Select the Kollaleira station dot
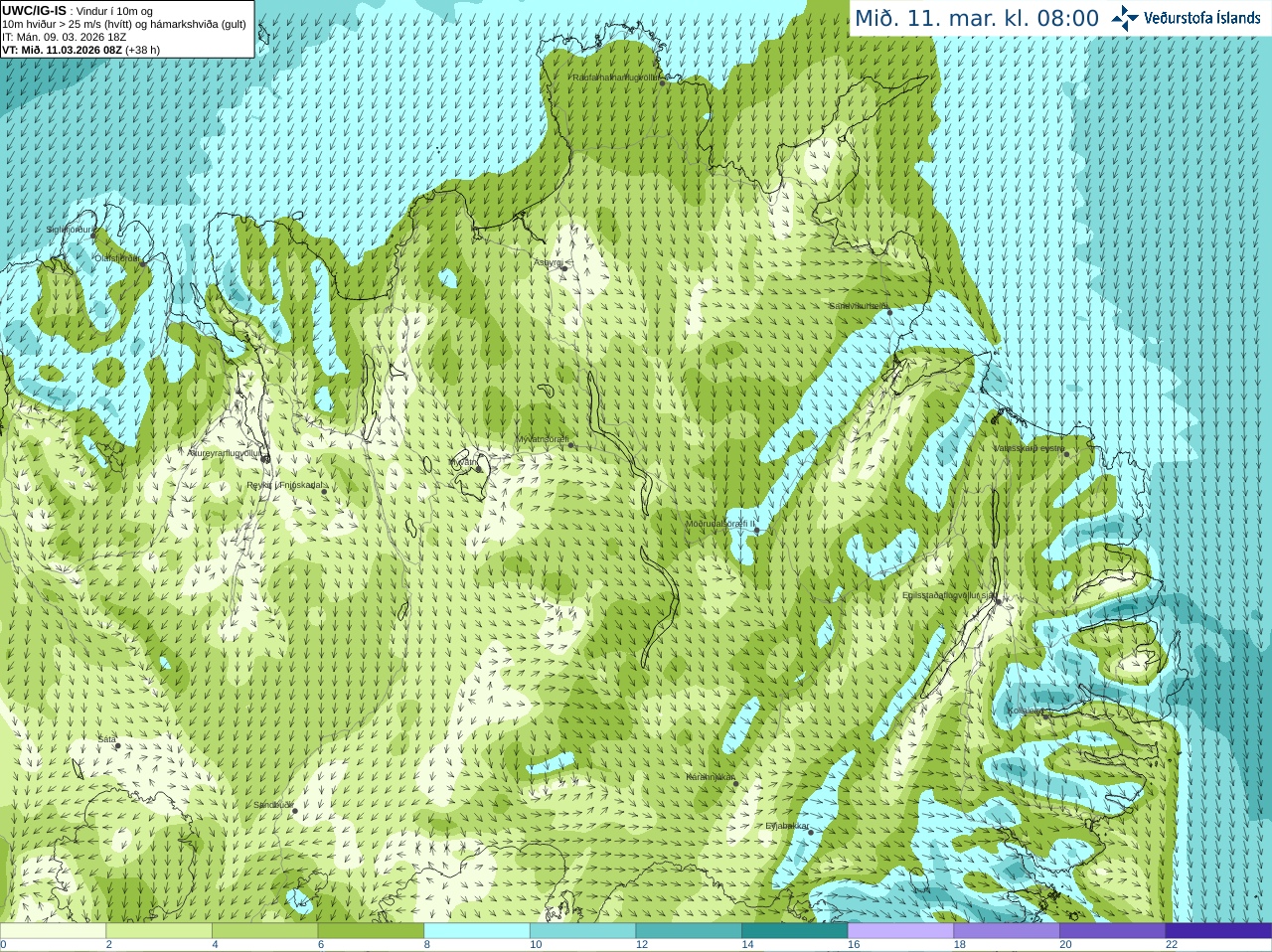The height and width of the screenshot is (952, 1272). (1045, 715)
